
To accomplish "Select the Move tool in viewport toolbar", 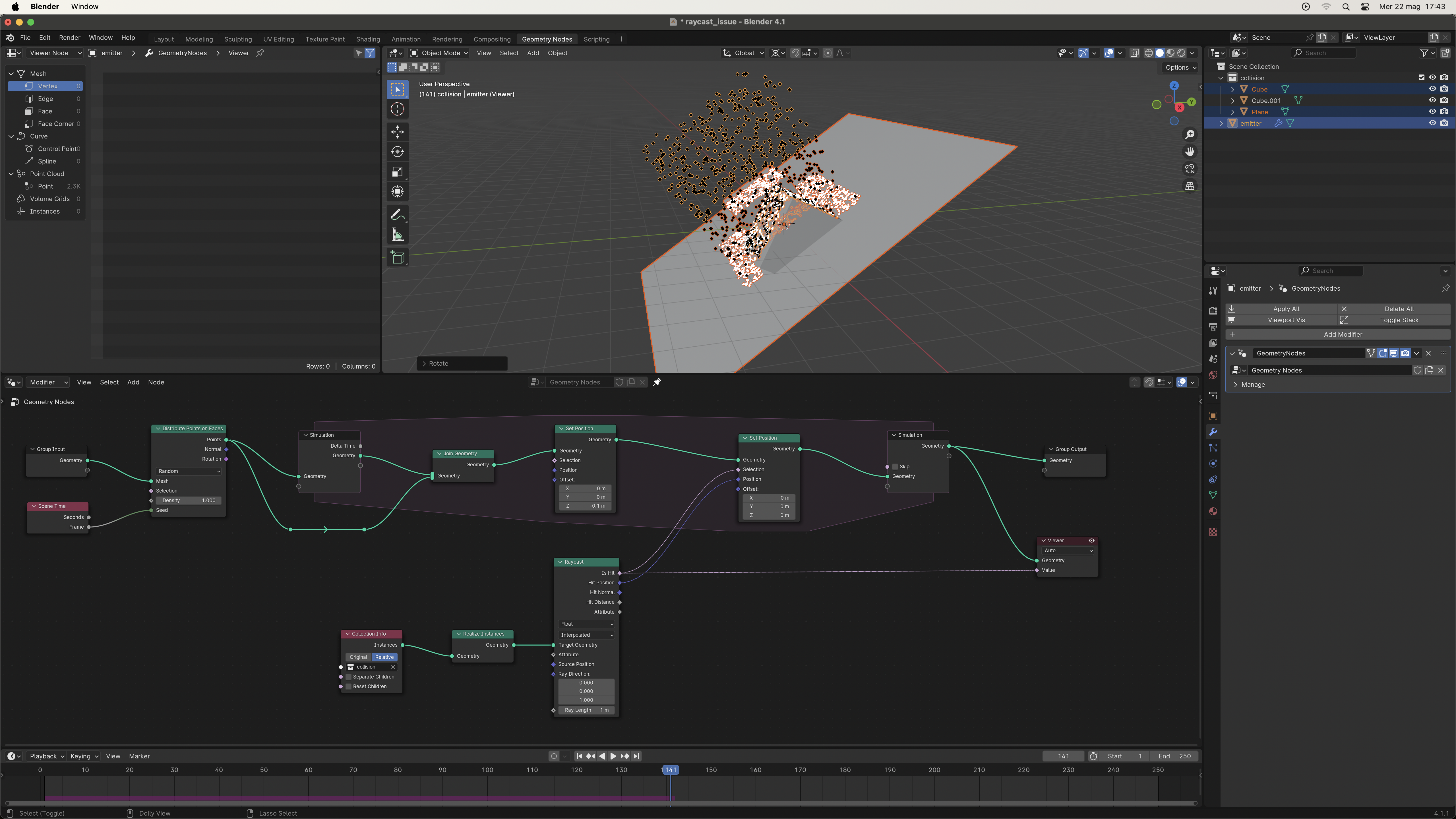I will click(x=397, y=132).
